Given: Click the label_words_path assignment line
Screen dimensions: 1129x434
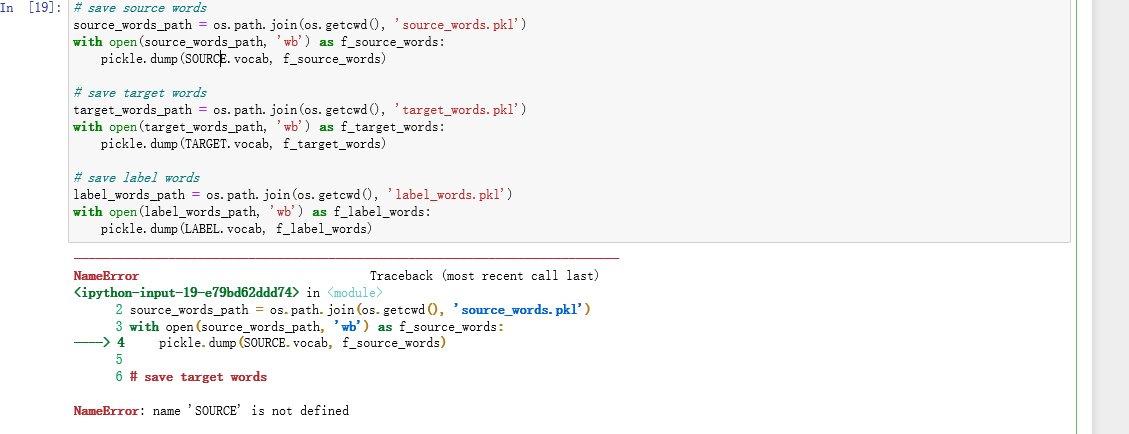Looking at the screenshot, I should click(293, 195).
